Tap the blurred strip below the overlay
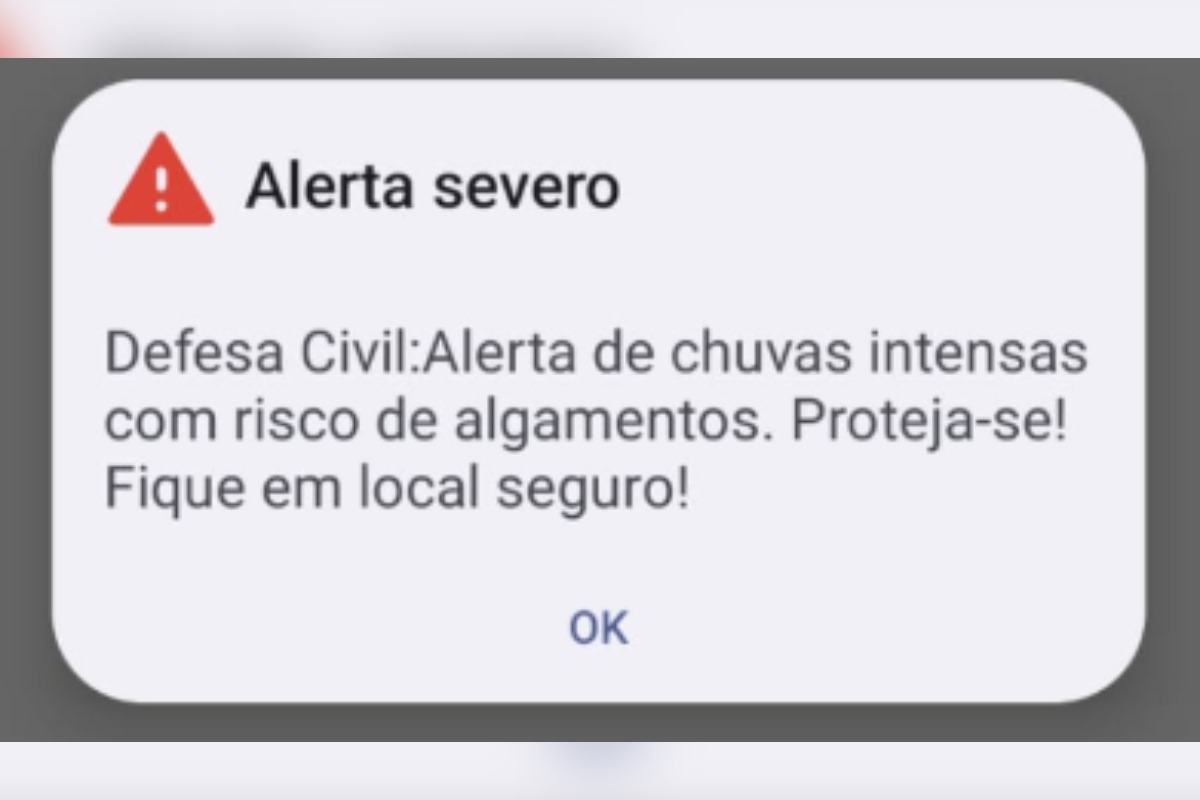The height and width of the screenshot is (800, 1200). [x=600, y=771]
